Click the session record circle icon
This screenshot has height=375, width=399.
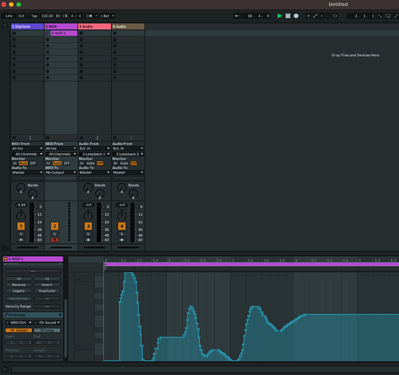click(335, 16)
